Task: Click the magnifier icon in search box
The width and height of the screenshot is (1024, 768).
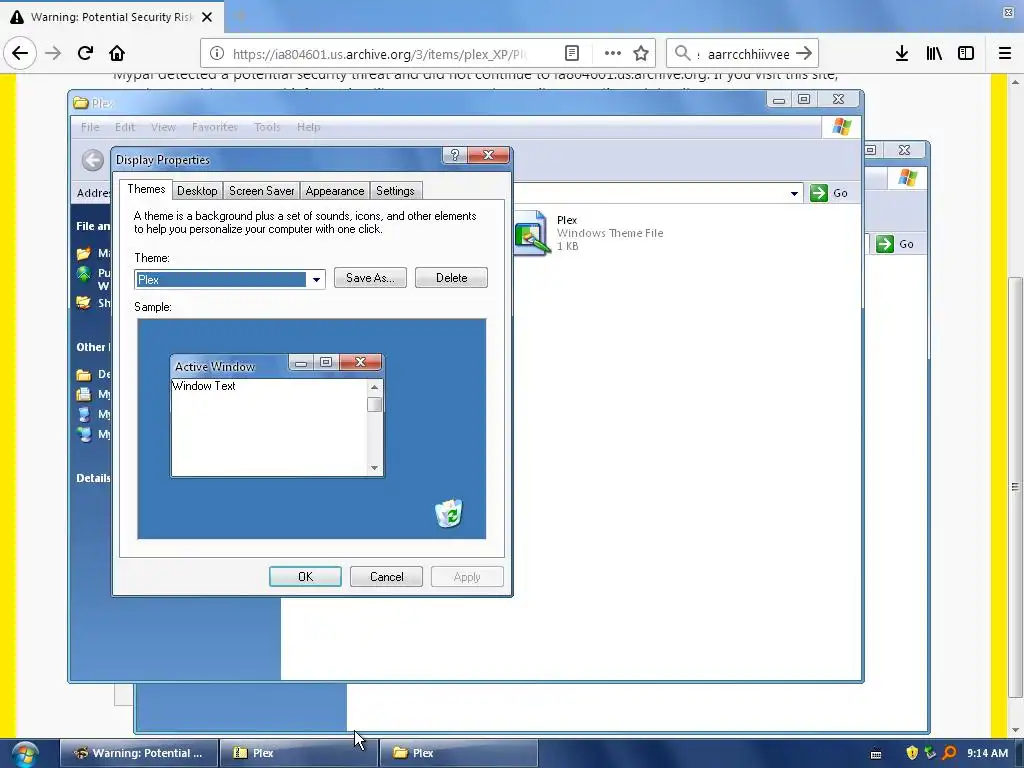Action: pos(682,53)
